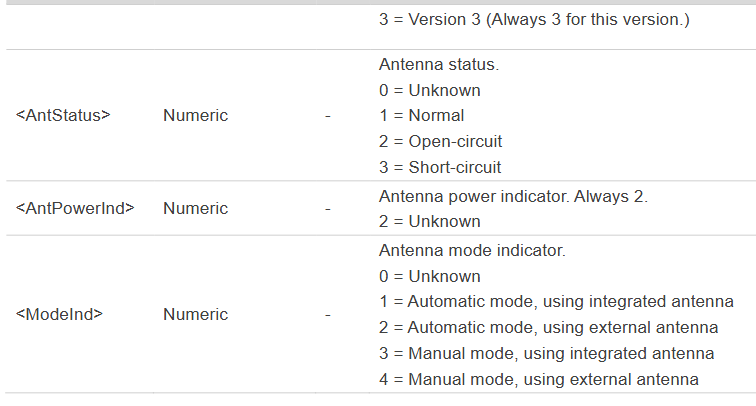Click the "Antenna status." description text
Screen dimensions: 756x406
(438, 64)
